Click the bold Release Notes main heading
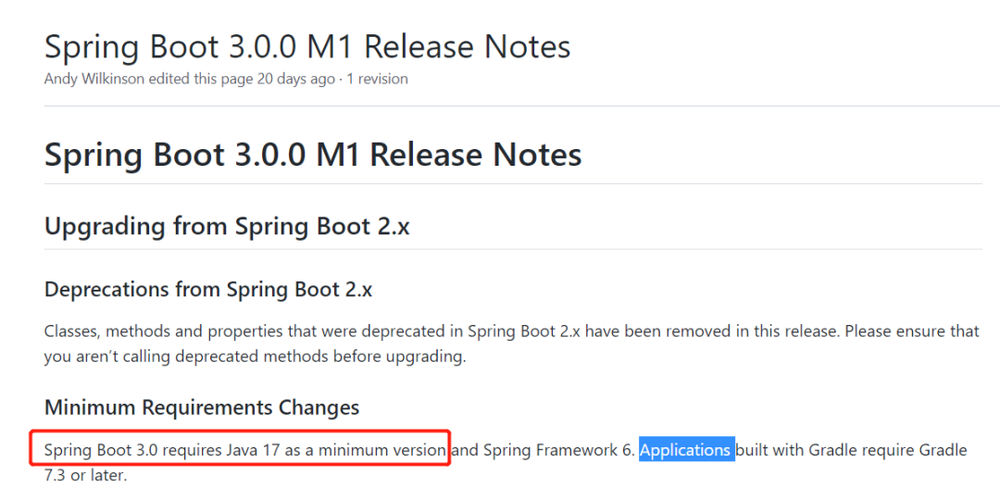The height and width of the screenshot is (500, 1000). (313, 155)
